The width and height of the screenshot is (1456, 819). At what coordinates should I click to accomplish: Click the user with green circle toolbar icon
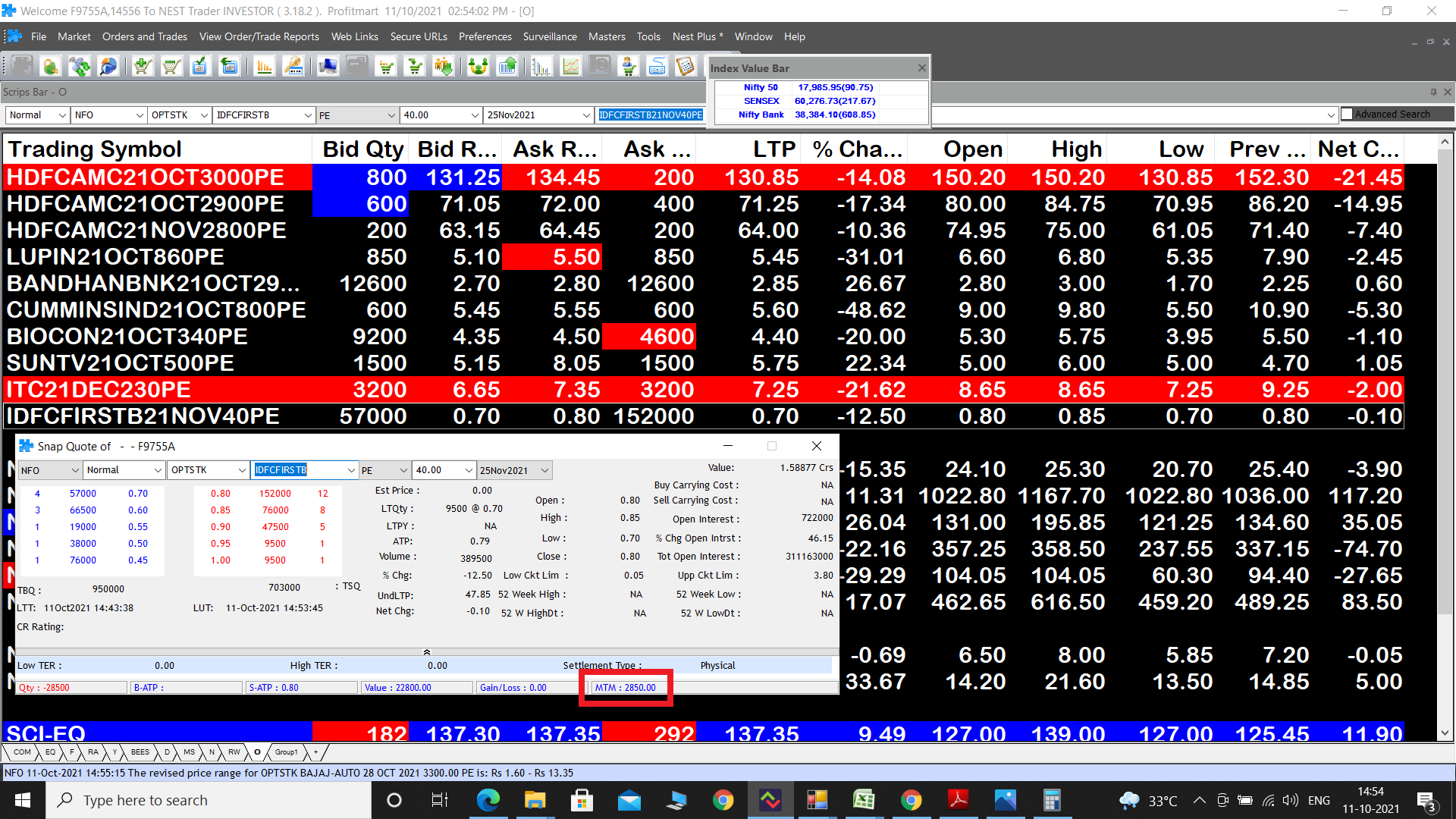(51, 67)
